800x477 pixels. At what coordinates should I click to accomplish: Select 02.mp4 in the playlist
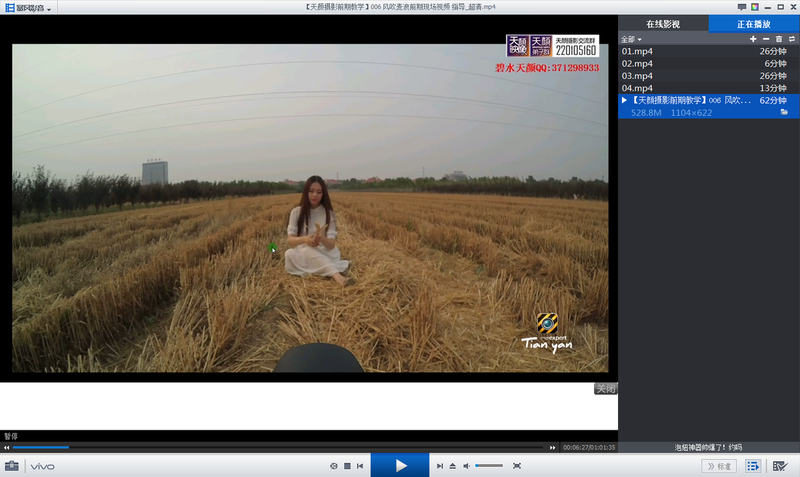(709, 63)
